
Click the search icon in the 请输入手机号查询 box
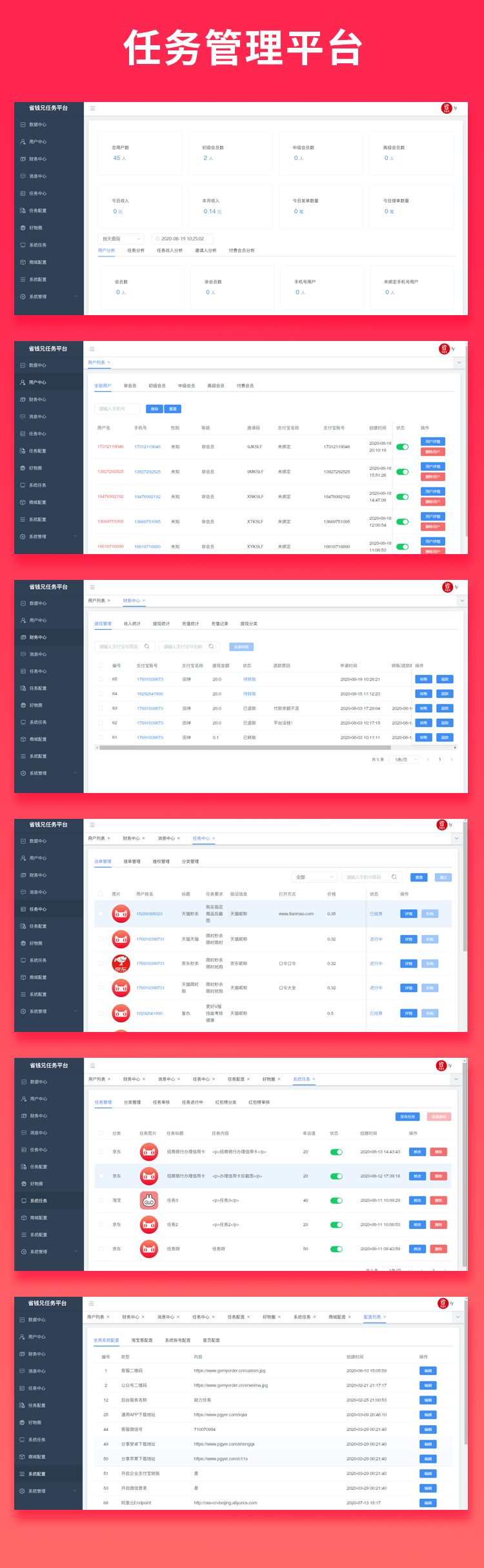[x=394, y=877]
